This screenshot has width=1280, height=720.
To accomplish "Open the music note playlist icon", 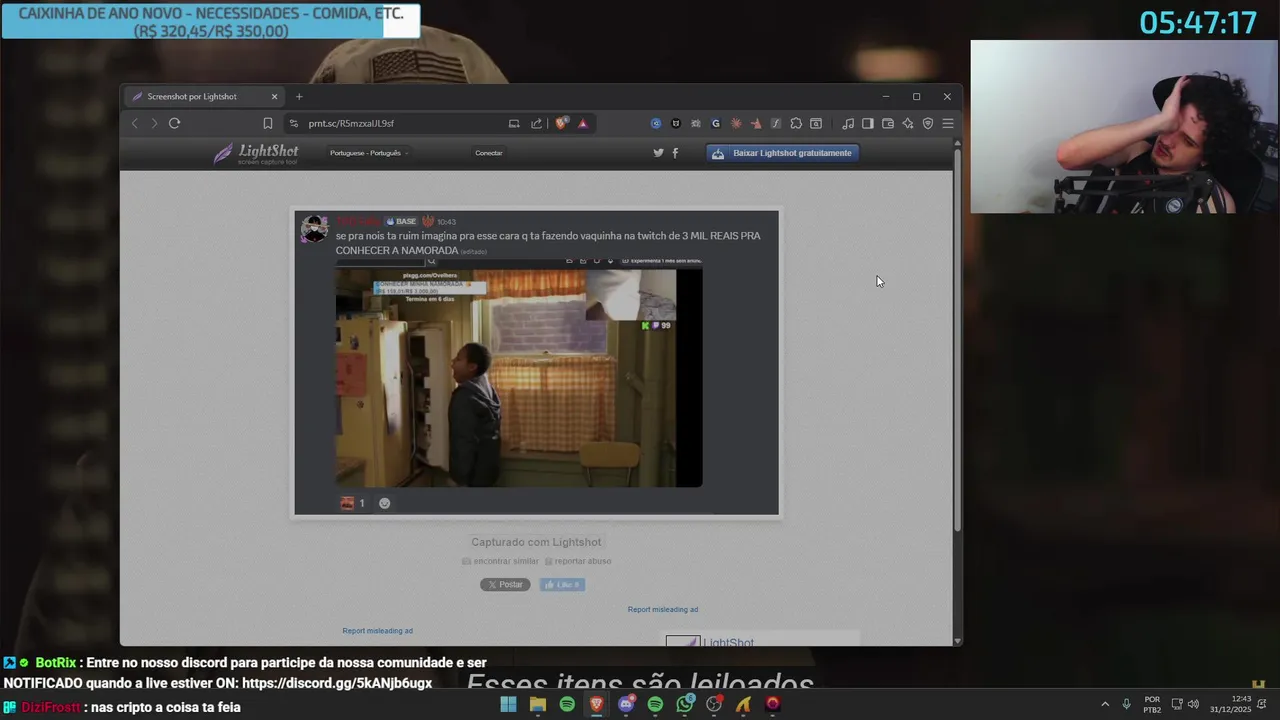I will 848,123.
